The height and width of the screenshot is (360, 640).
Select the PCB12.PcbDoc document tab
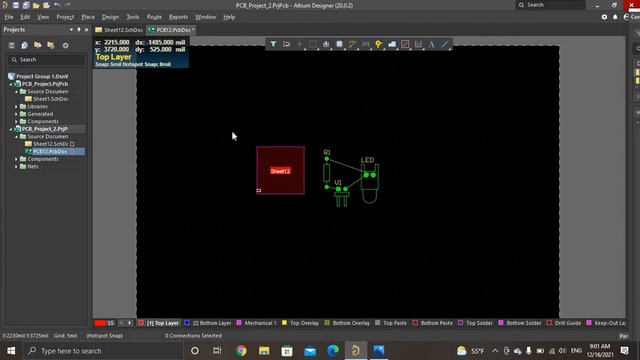pyautogui.click(x=171, y=30)
